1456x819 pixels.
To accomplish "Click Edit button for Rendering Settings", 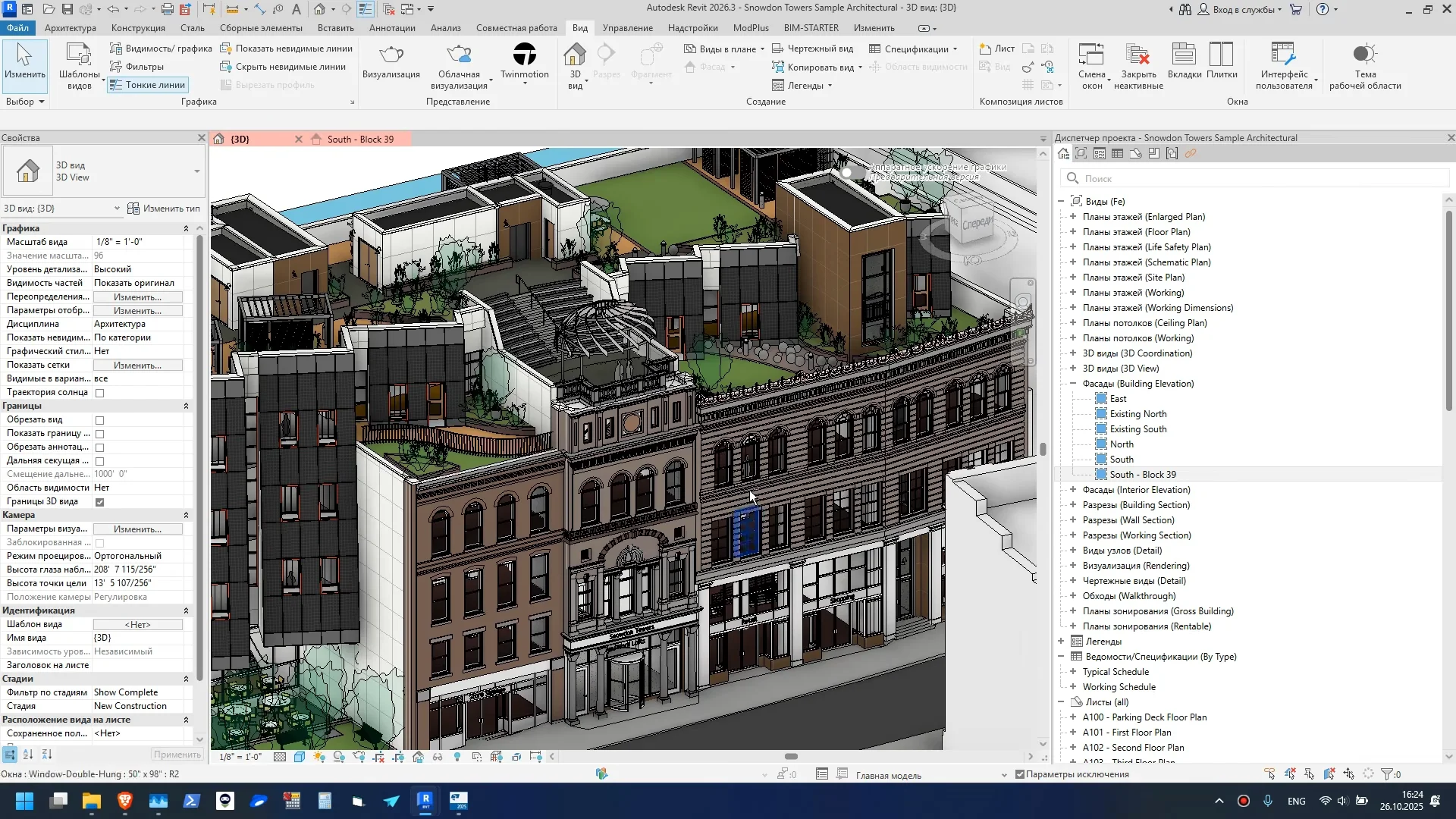I will coord(137,529).
